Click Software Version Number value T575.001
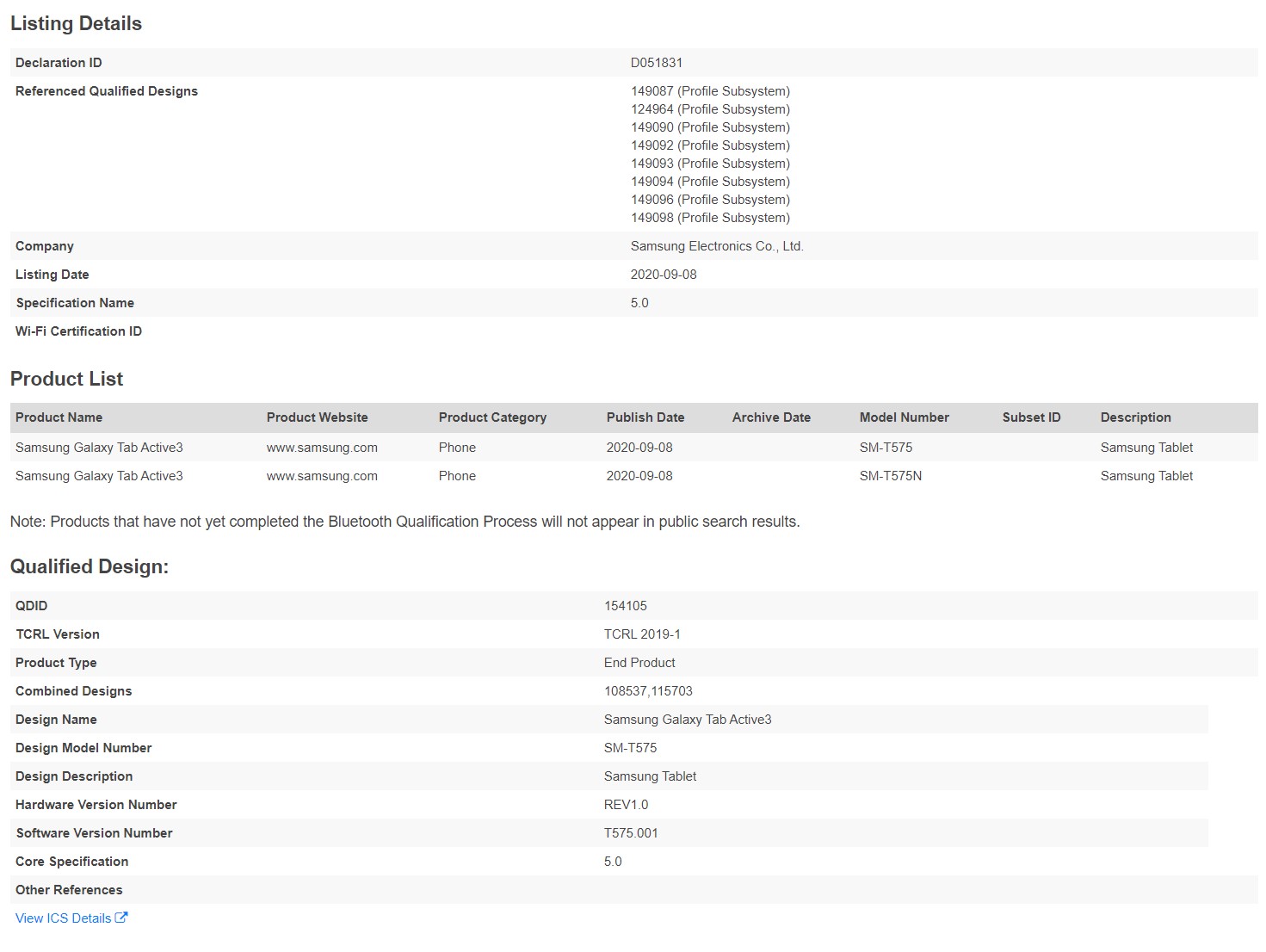 (x=630, y=833)
